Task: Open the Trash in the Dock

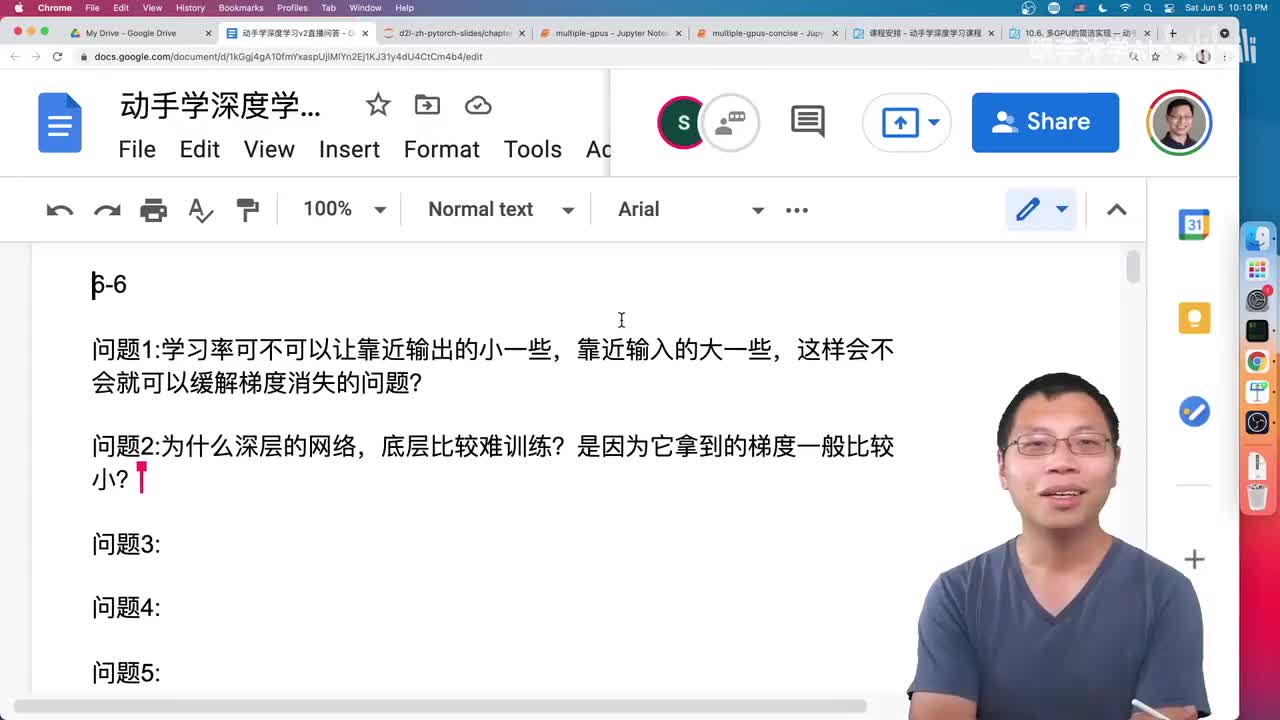Action: tap(1258, 496)
